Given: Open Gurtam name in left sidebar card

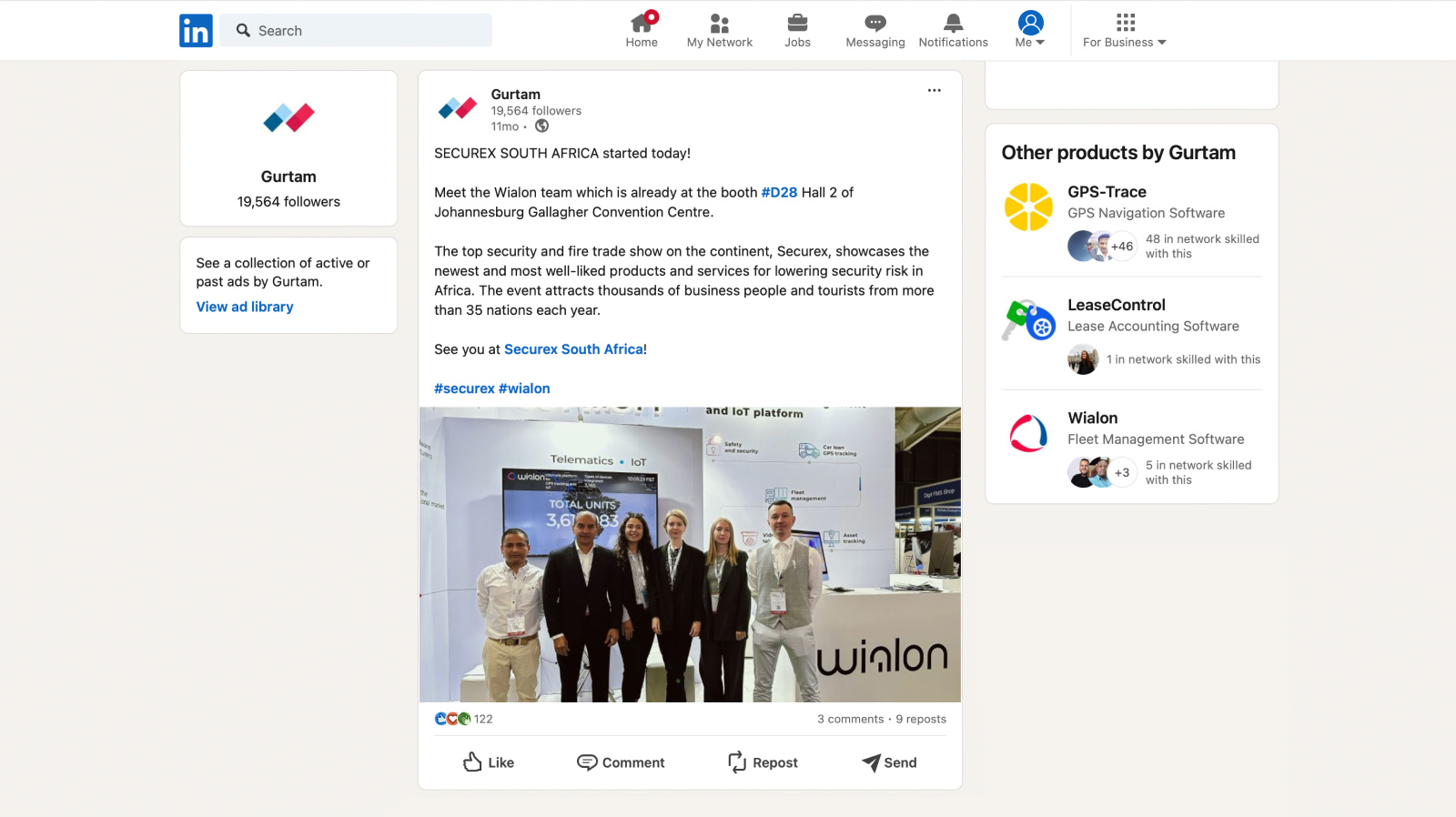Looking at the screenshot, I should 288,177.
